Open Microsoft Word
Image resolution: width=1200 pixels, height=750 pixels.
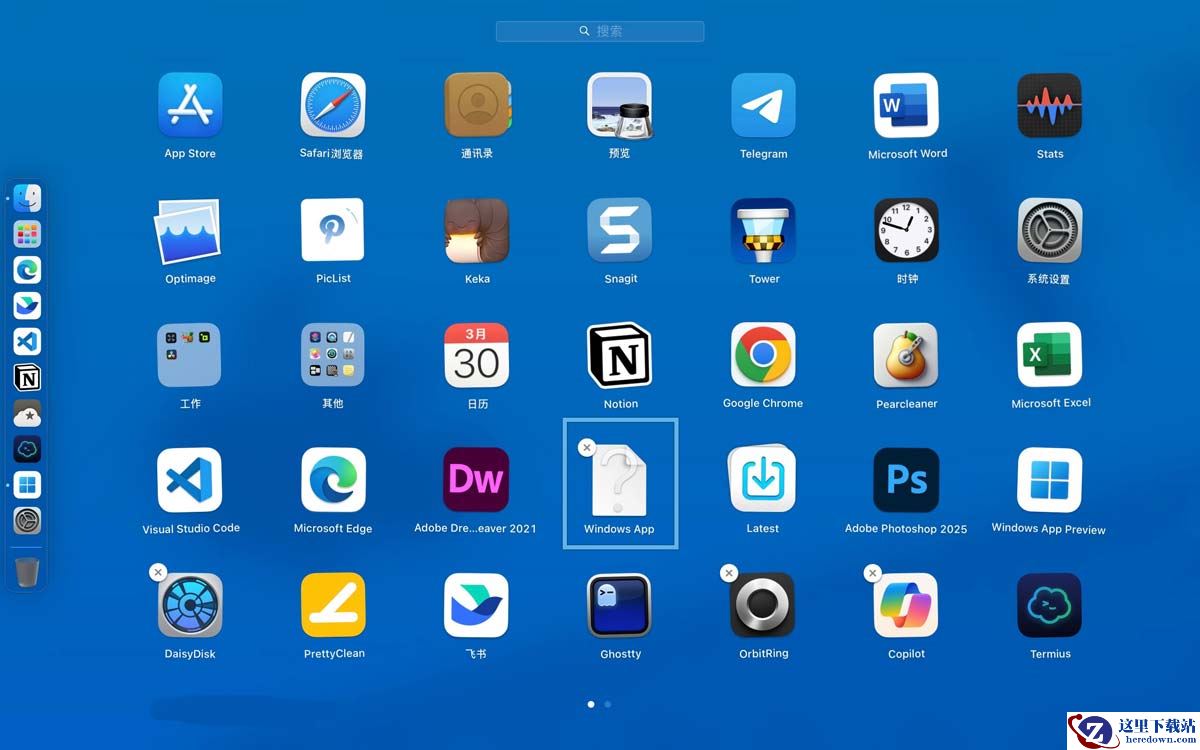pyautogui.click(x=906, y=105)
